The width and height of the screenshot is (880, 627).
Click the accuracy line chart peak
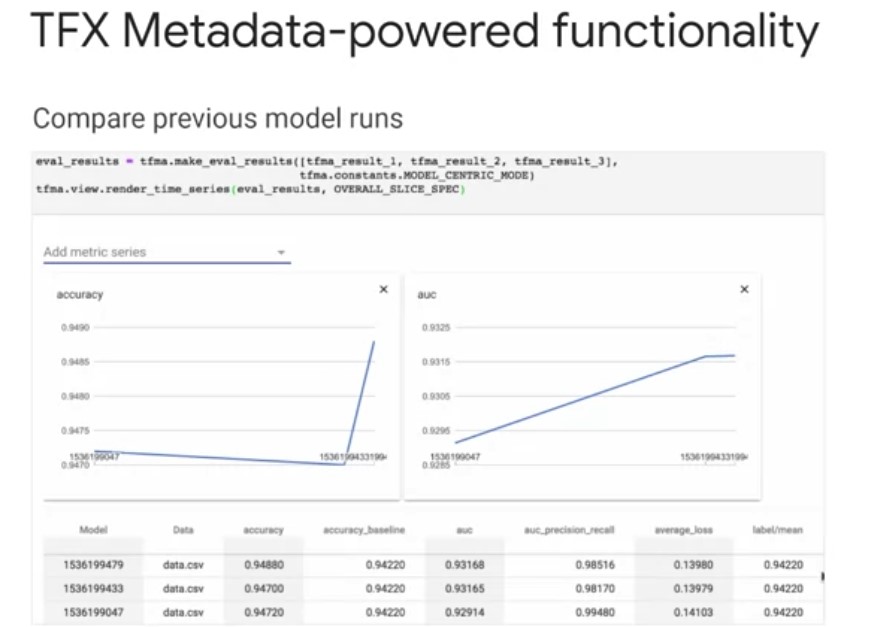pyautogui.click(x=374, y=343)
